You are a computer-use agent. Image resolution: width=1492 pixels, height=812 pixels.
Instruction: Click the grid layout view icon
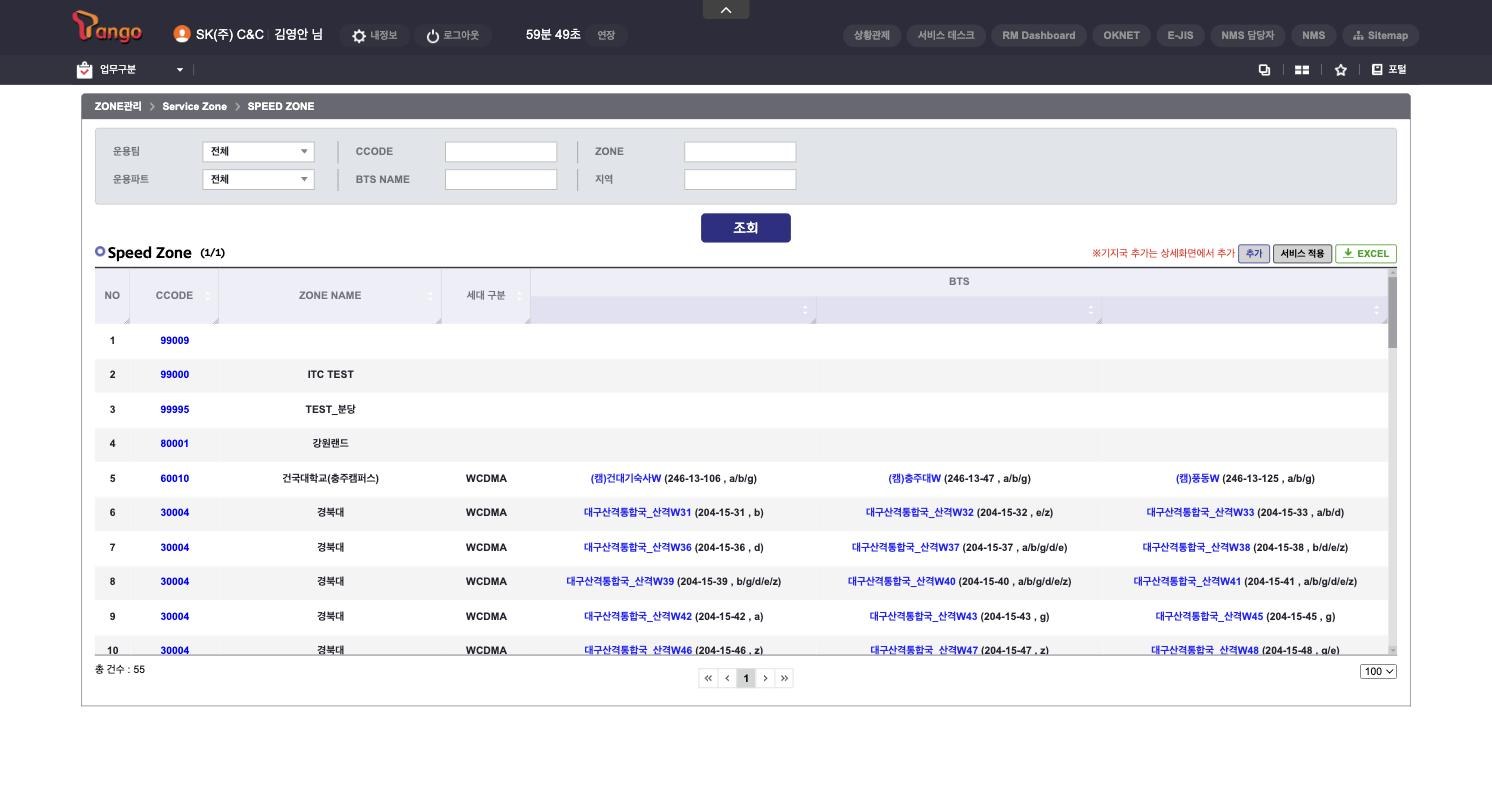click(1302, 70)
